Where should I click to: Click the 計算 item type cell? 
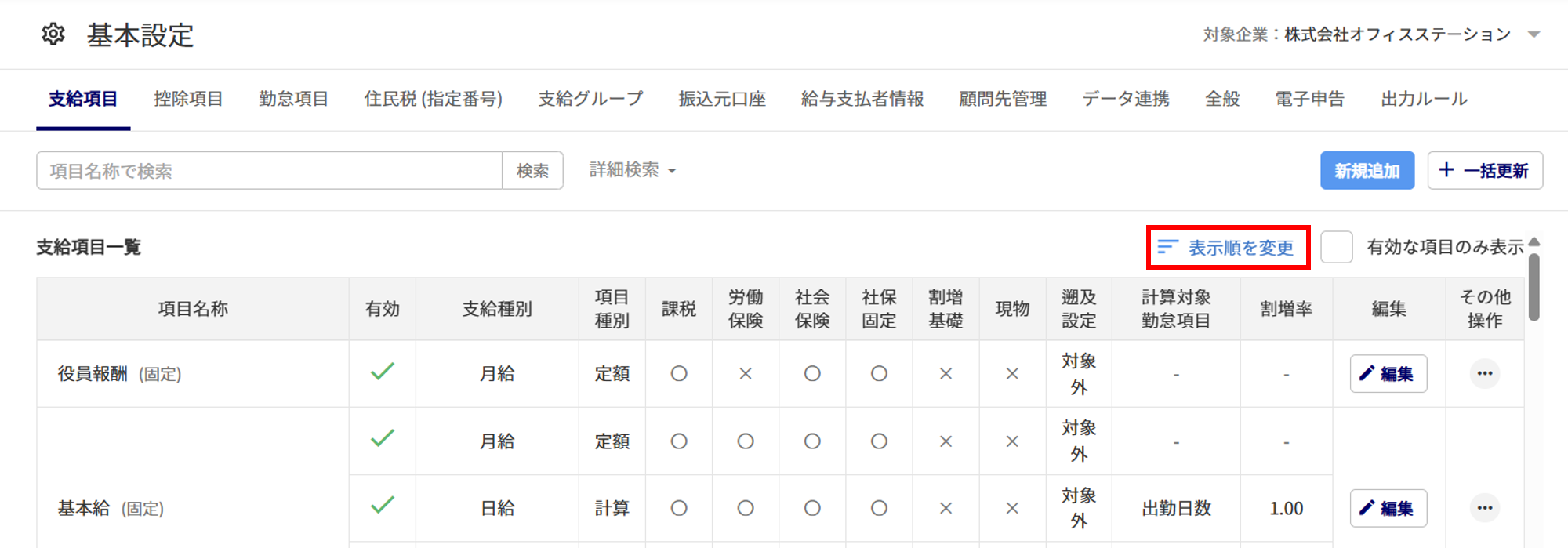612,509
